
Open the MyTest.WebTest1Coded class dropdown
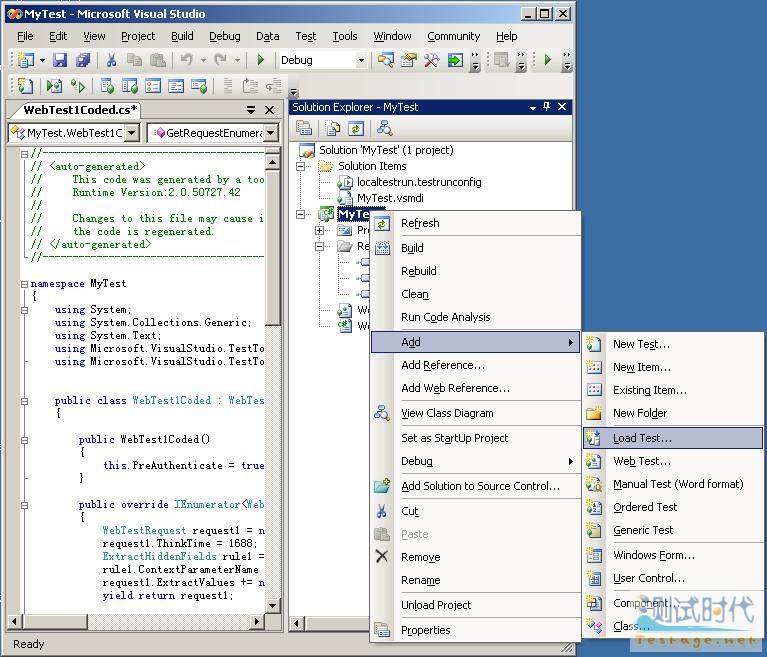click(131, 133)
